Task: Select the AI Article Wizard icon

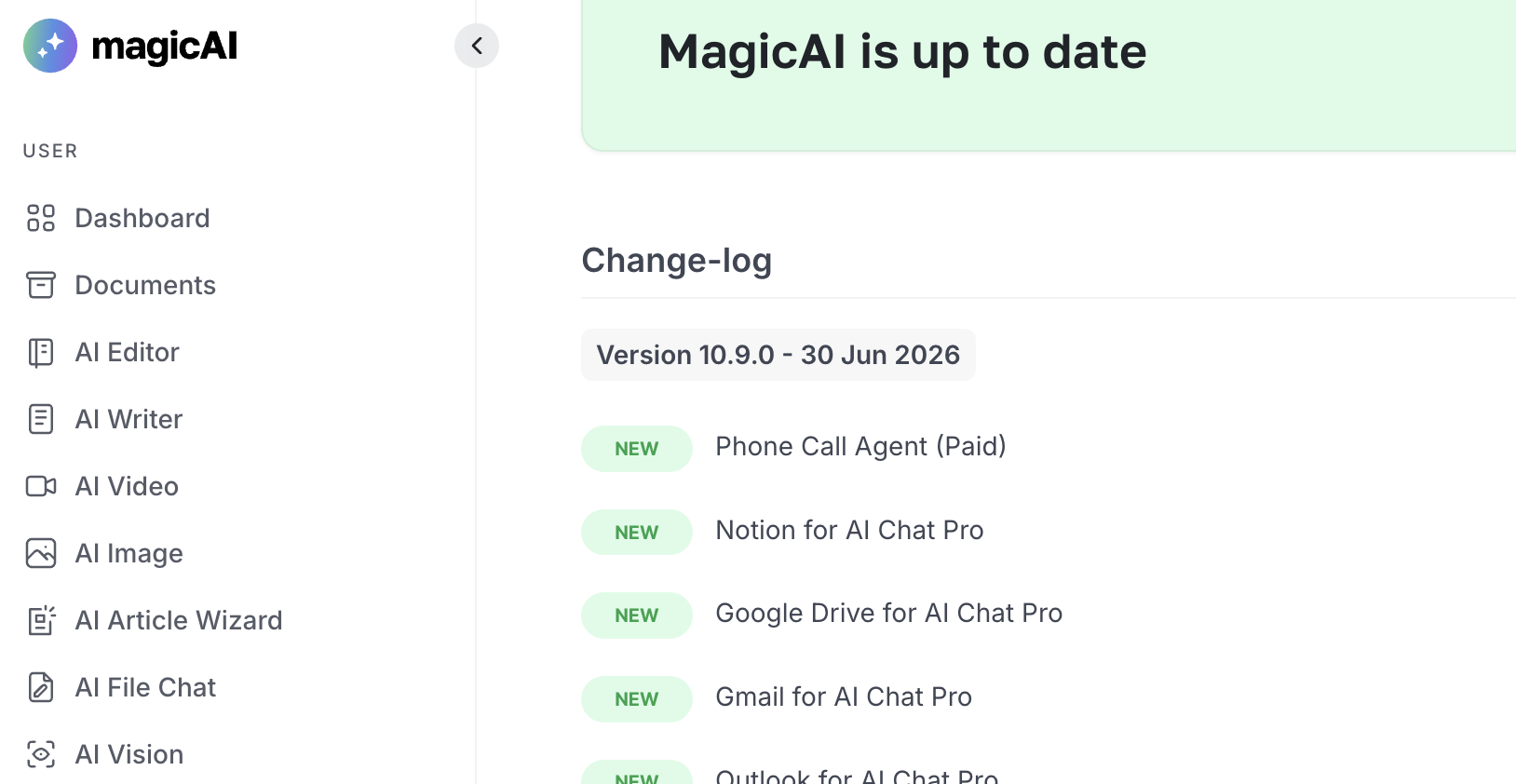Action: 41,620
